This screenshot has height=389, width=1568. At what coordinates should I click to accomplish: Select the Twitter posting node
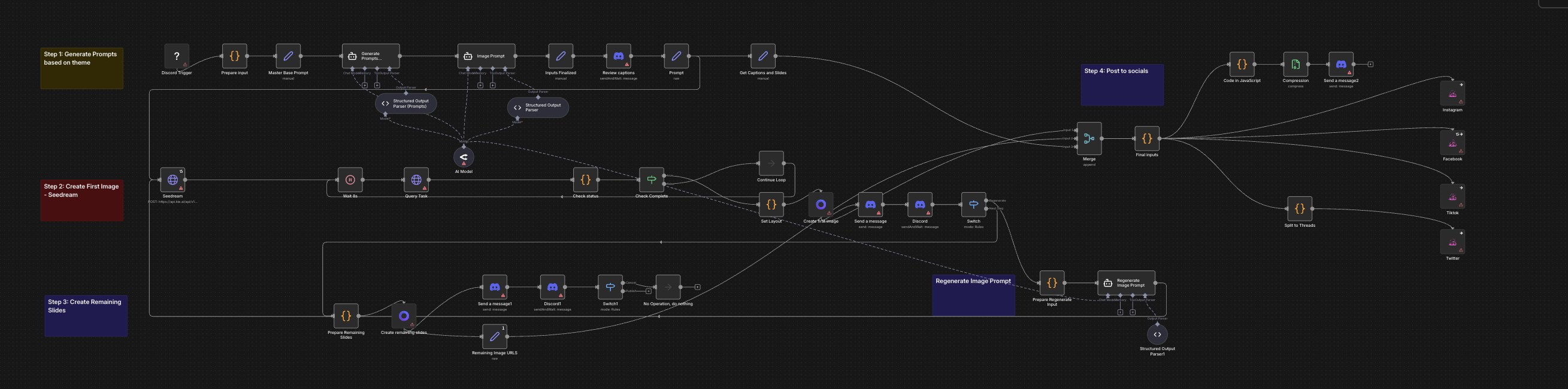[1452, 242]
